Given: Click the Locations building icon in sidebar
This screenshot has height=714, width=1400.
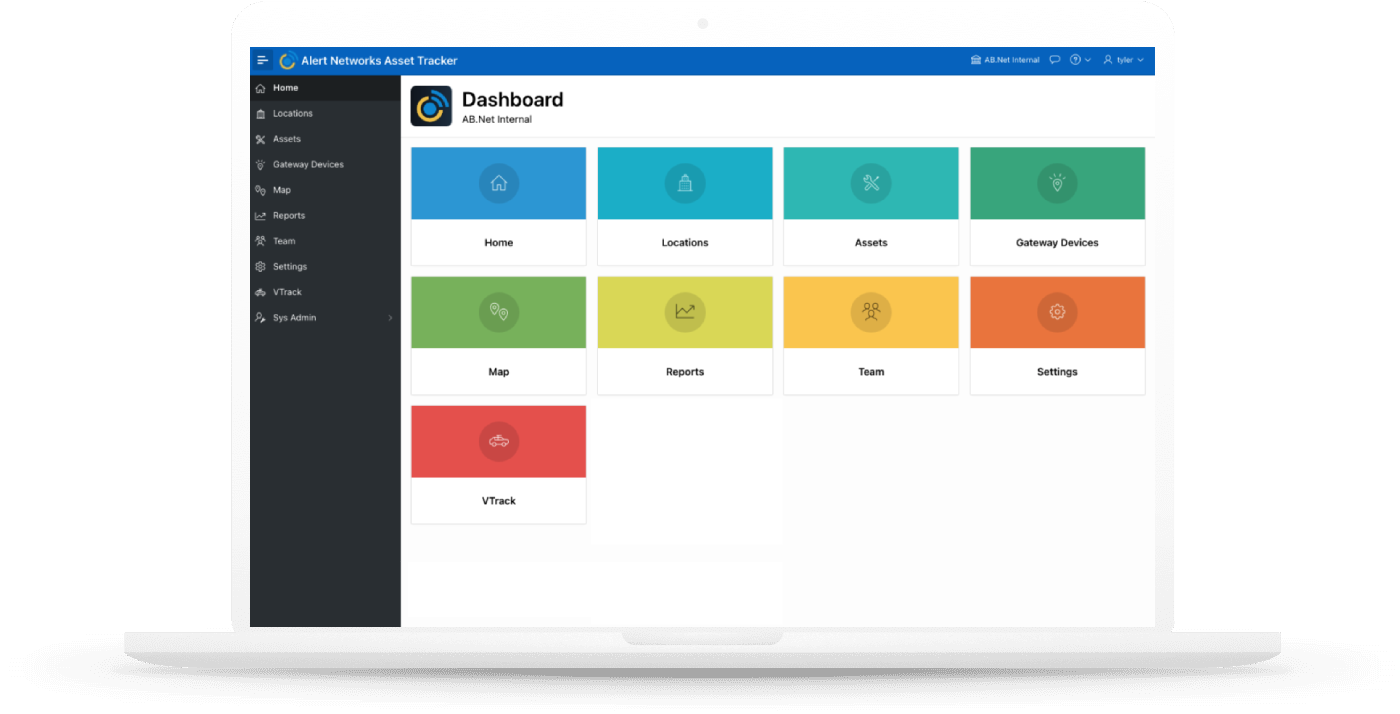Looking at the screenshot, I should click(260, 114).
